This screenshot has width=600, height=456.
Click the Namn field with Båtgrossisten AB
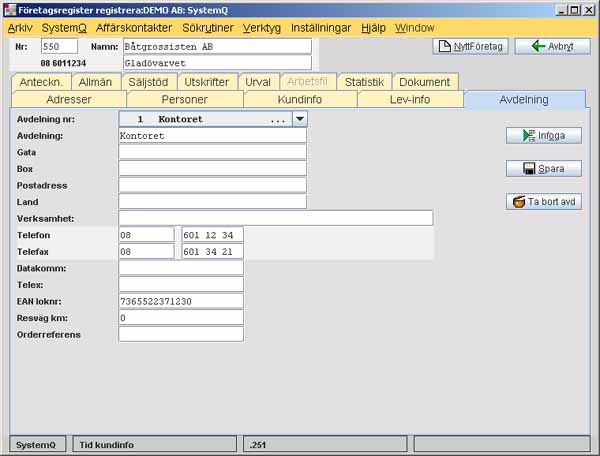[x=217, y=46]
